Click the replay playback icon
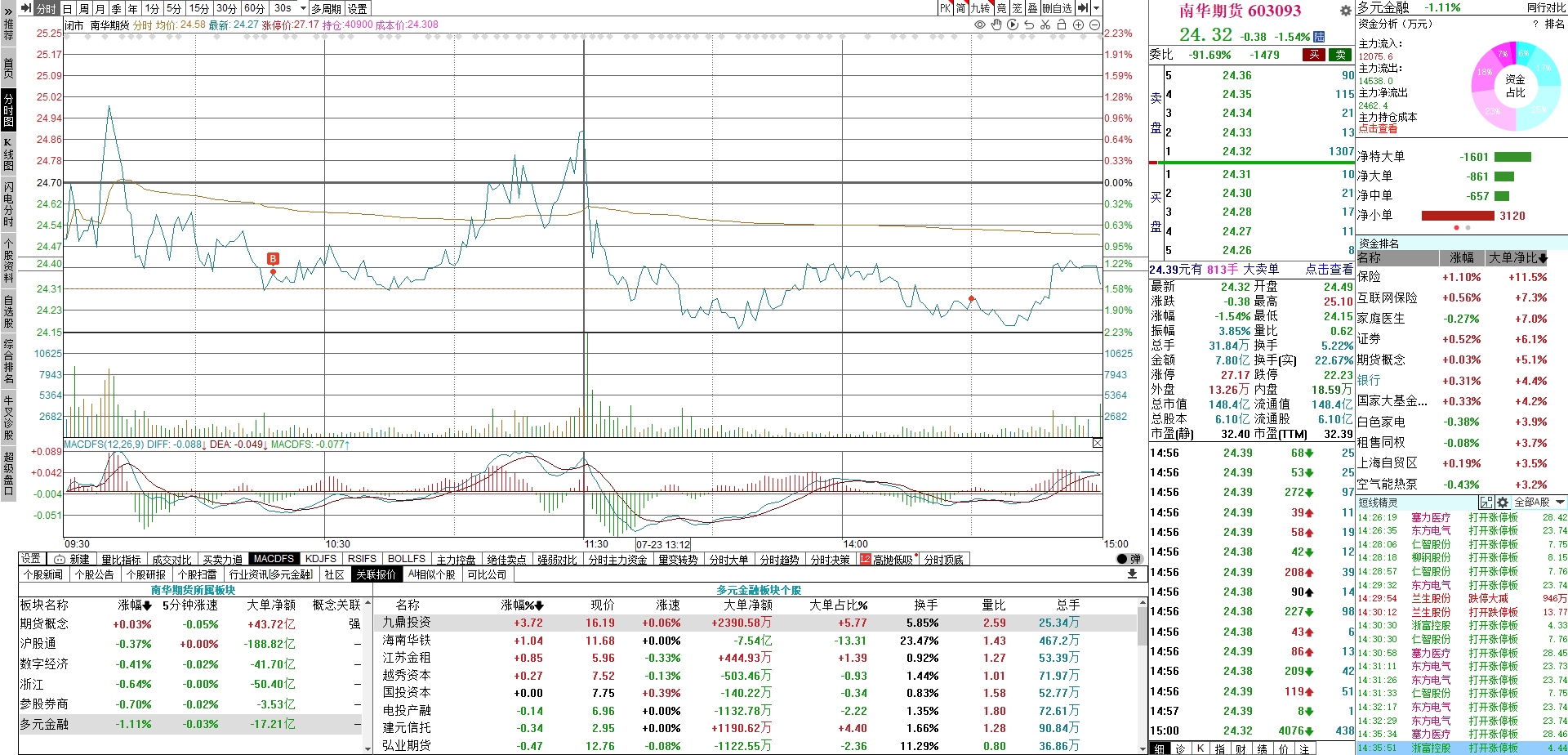Screen dimensions: 1568x755 point(1013,25)
